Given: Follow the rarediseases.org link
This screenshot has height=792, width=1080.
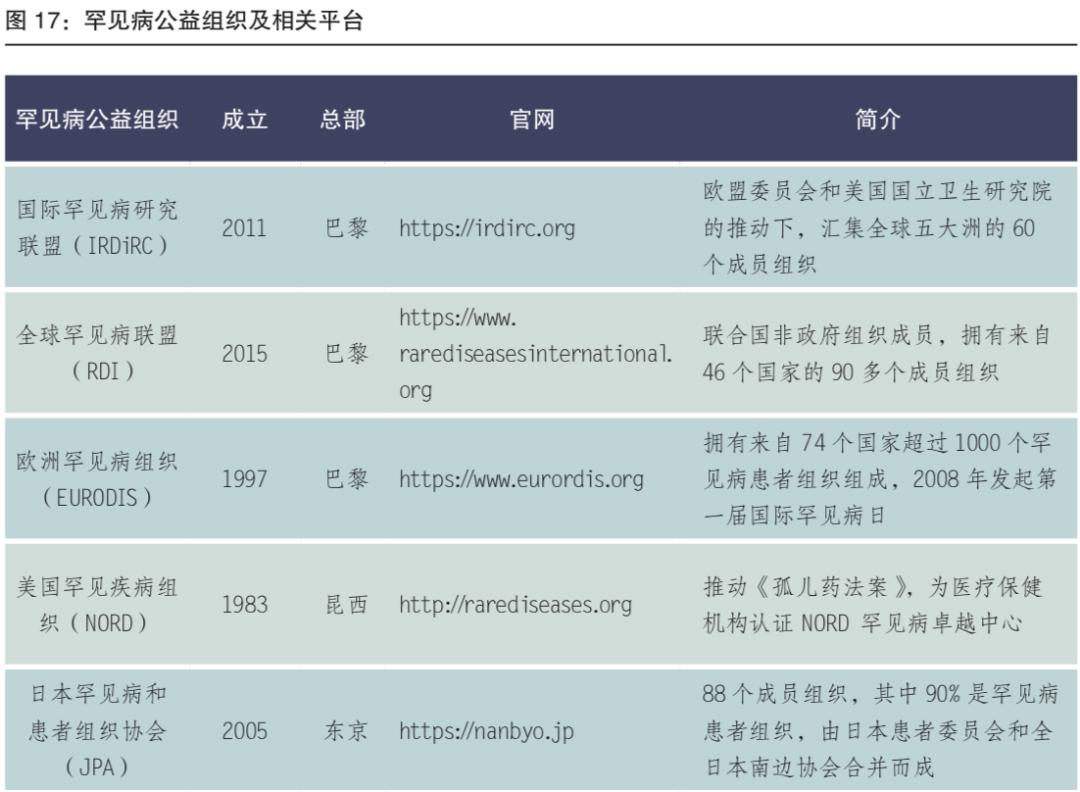Looking at the screenshot, I should pyautogui.click(x=515, y=605).
